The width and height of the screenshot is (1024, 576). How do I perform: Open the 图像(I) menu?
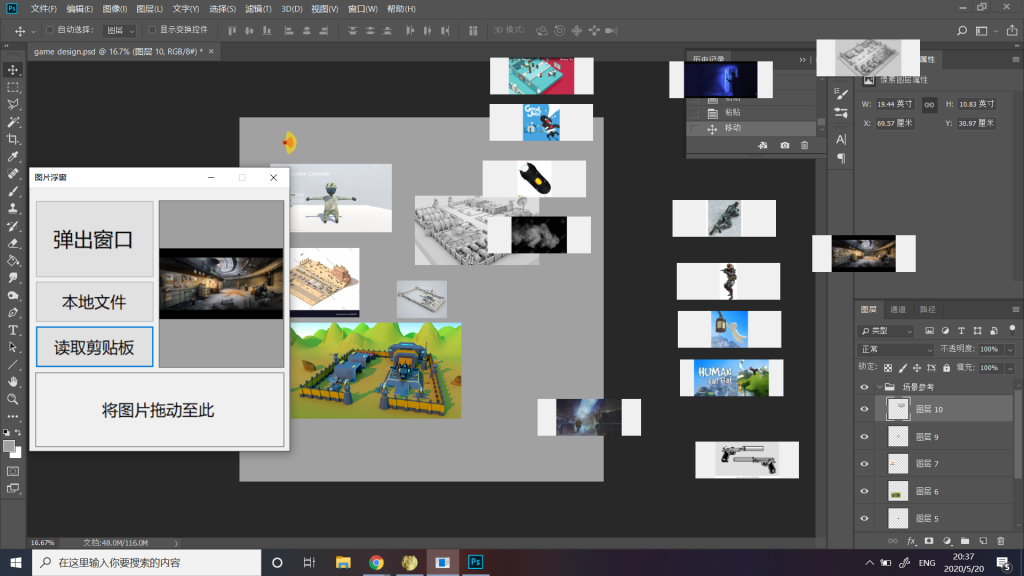(114, 9)
